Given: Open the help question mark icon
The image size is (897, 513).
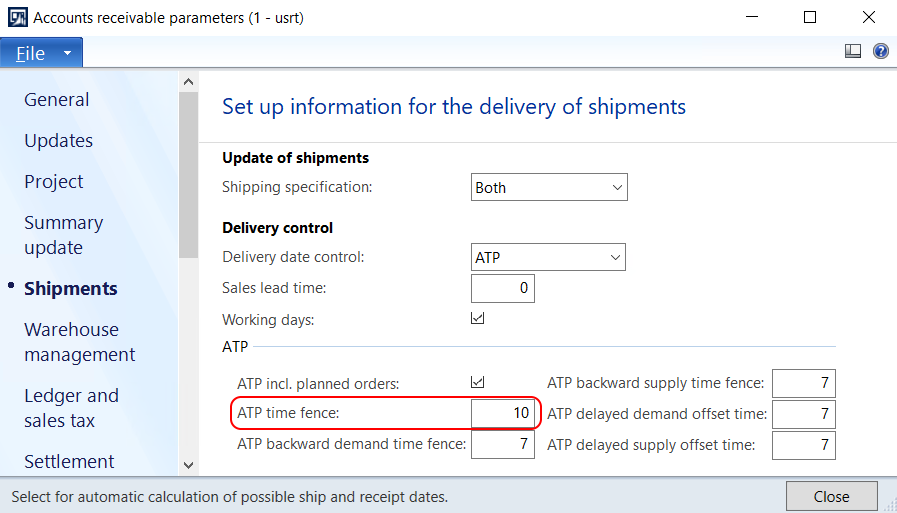Looking at the screenshot, I should [x=880, y=51].
